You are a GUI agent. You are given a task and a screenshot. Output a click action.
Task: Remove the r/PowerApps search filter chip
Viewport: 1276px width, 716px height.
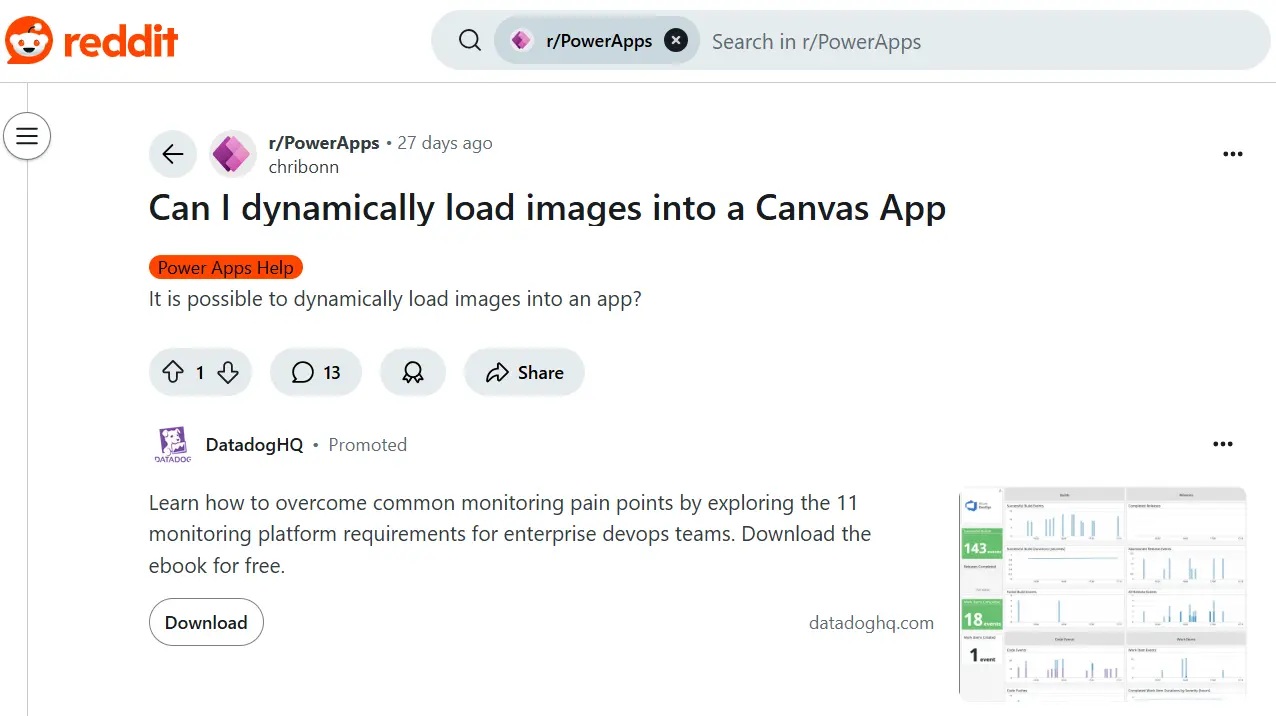[x=676, y=40]
